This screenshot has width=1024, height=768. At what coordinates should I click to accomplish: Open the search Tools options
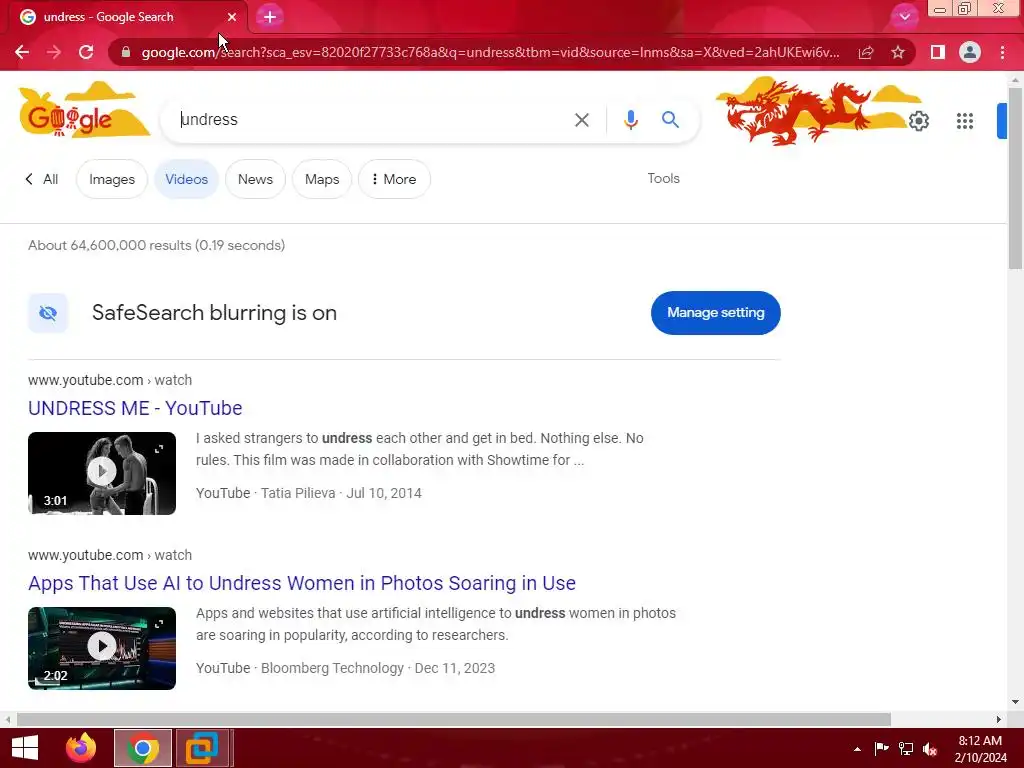pos(664,178)
